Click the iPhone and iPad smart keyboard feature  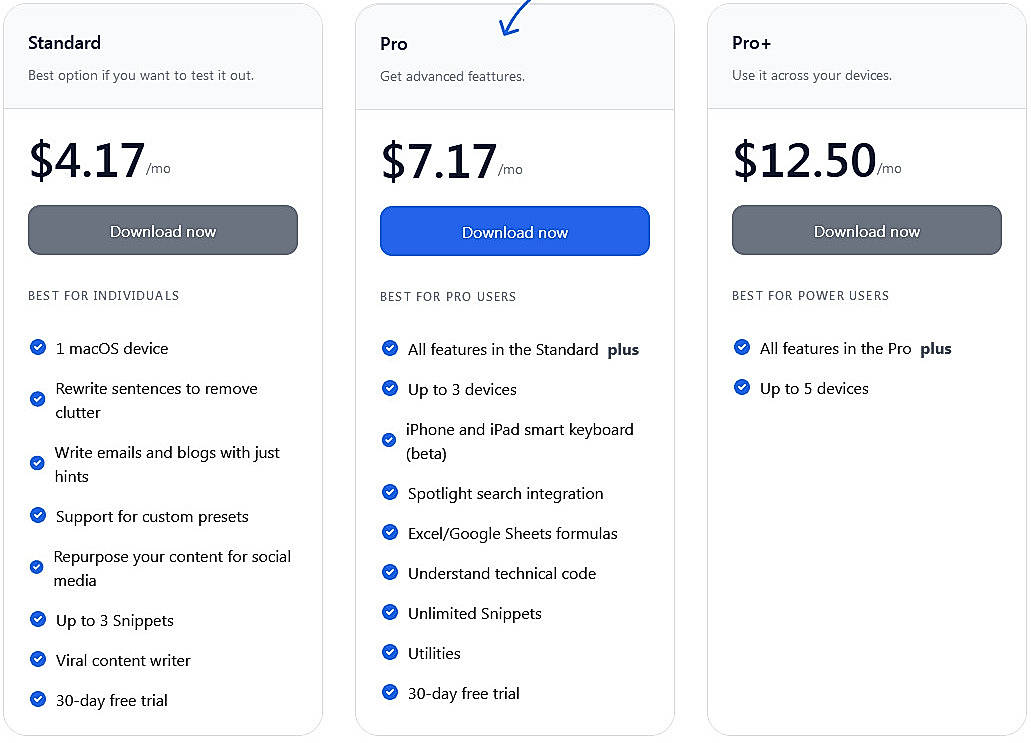pyautogui.click(x=520, y=440)
